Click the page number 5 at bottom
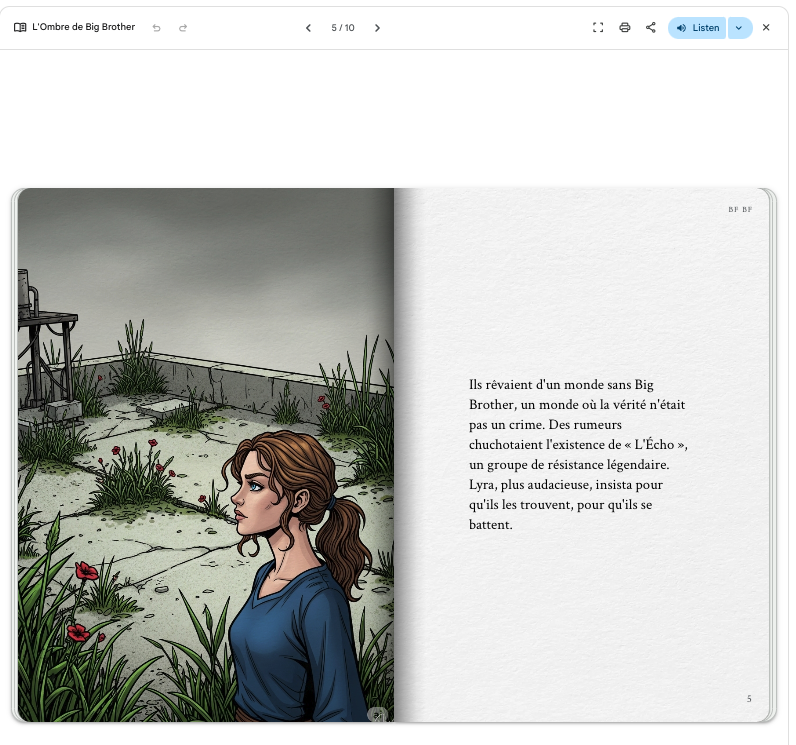Viewport: 796px width, 745px height. [749, 699]
